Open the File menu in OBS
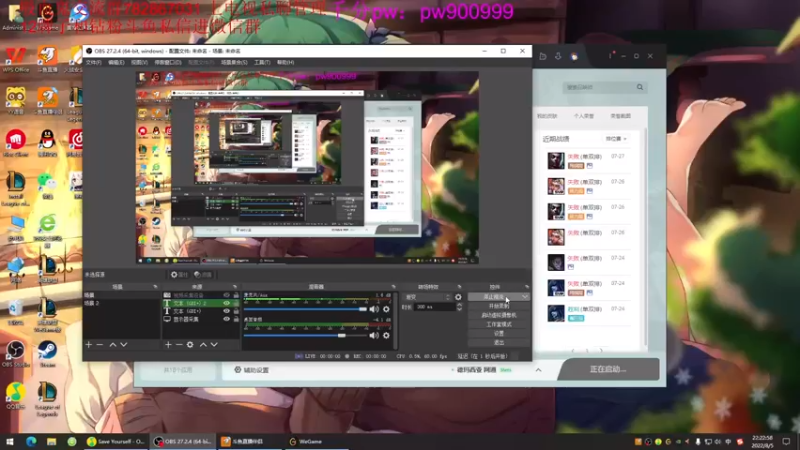The height and width of the screenshot is (450, 800). coord(93,62)
